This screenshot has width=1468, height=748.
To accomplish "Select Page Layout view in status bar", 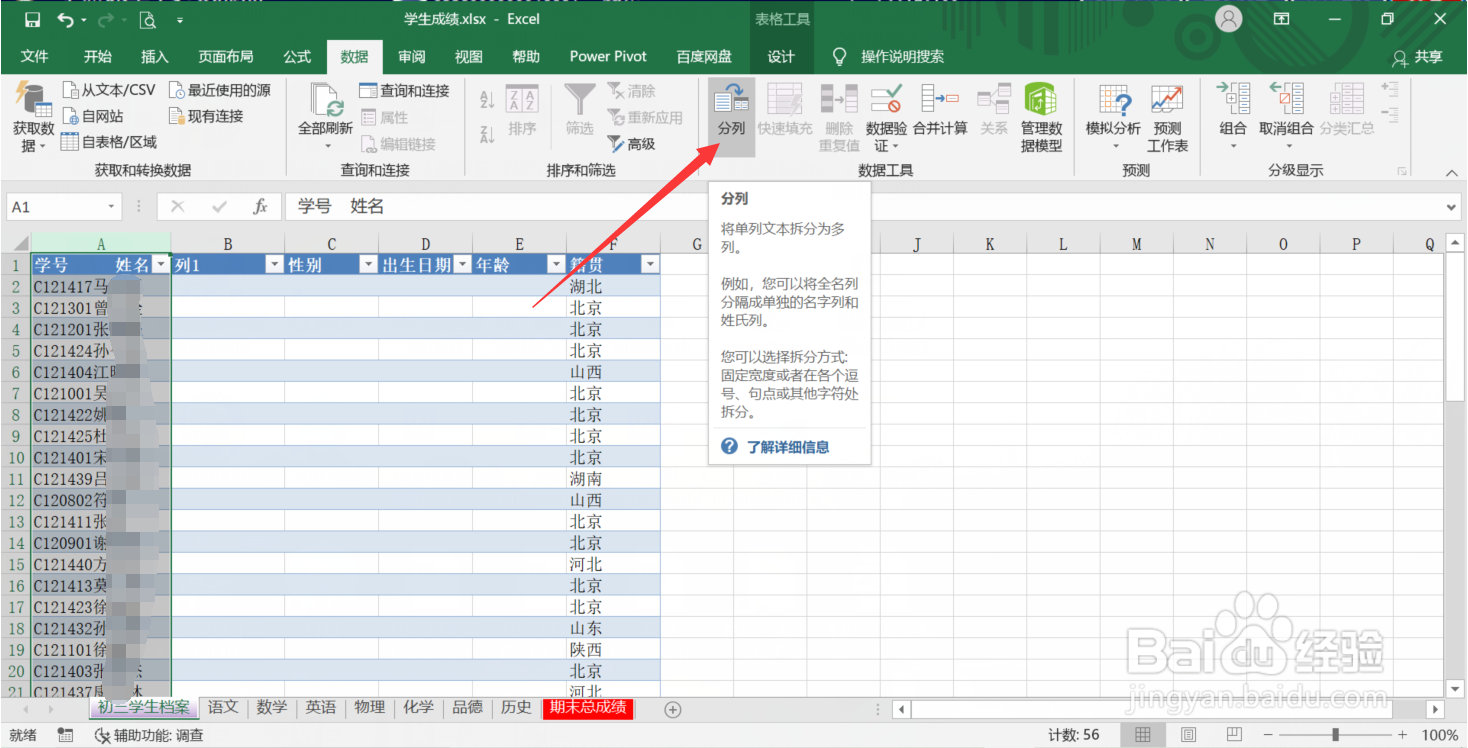I will tap(1188, 735).
